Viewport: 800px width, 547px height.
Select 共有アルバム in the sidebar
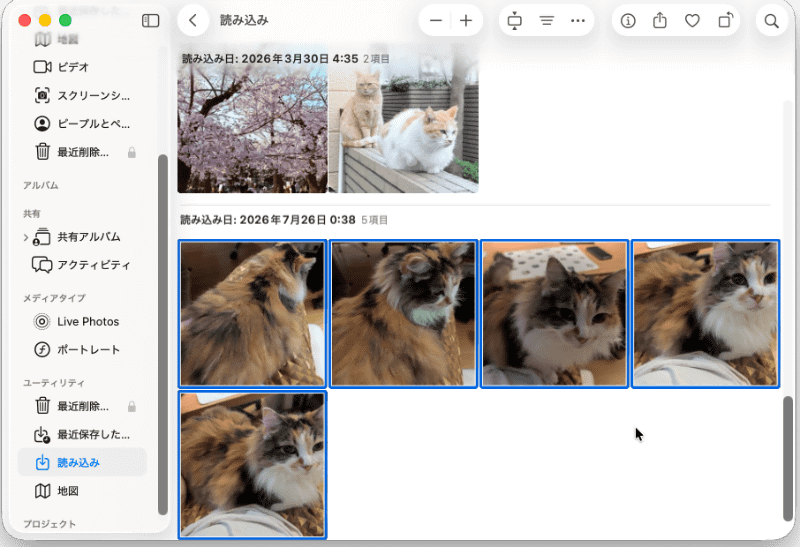[x=83, y=237]
